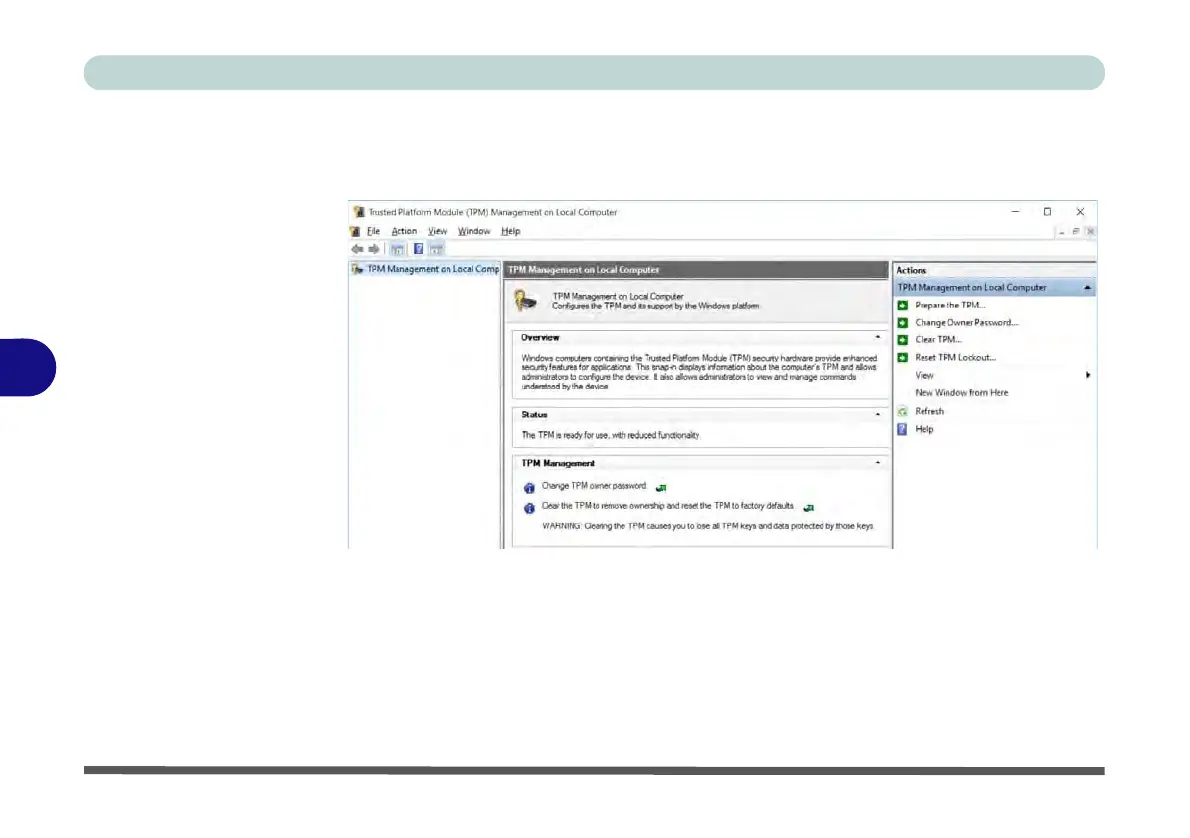The image size is (1190, 838).
Task: Click the Status section heading
Action: [534, 415]
